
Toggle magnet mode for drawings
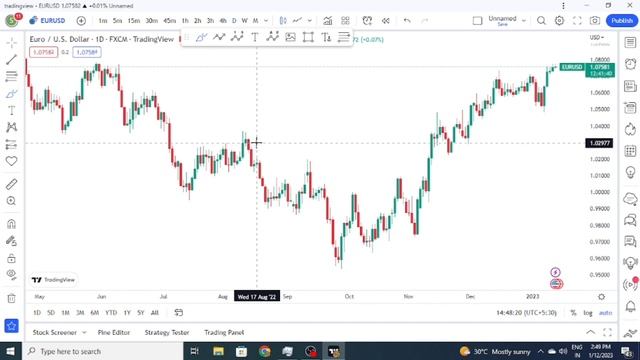pyautogui.click(x=11, y=224)
